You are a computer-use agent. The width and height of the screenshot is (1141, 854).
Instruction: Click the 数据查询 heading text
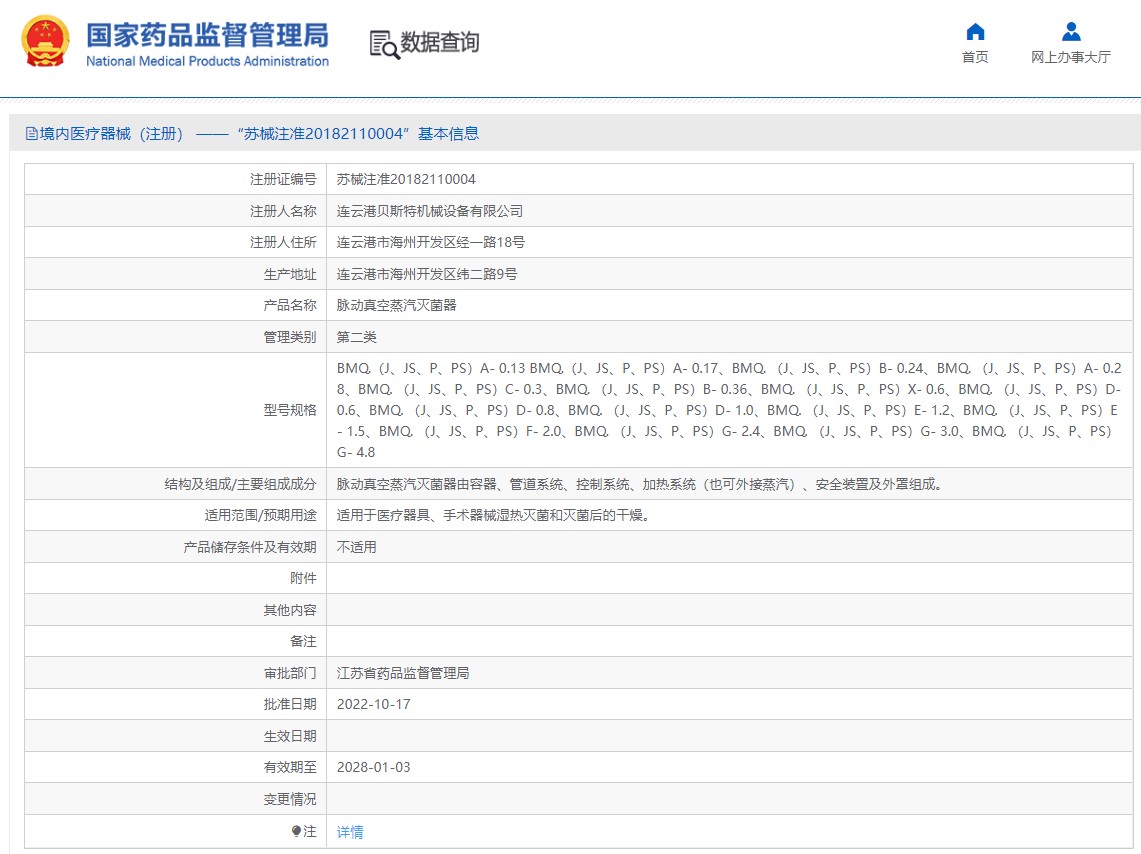point(440,42)
